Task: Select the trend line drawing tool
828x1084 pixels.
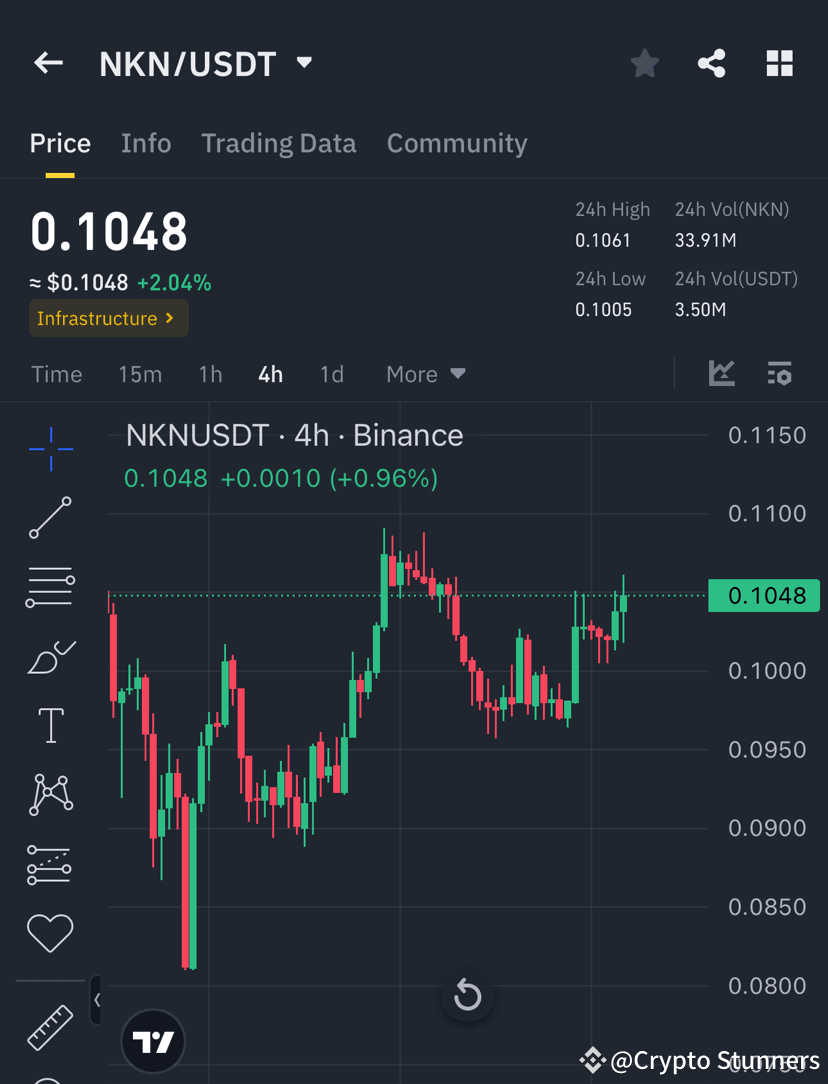Action: 50,518
